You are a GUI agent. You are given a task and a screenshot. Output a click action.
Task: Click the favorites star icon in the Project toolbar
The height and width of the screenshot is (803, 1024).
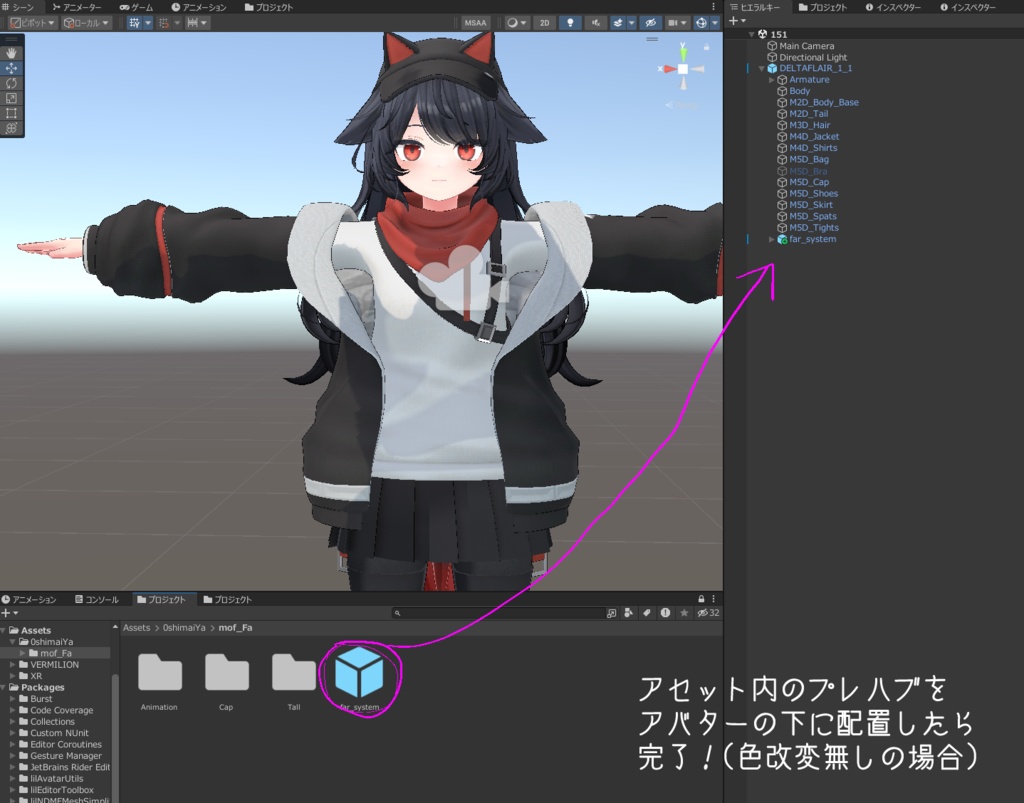[684, 612]
